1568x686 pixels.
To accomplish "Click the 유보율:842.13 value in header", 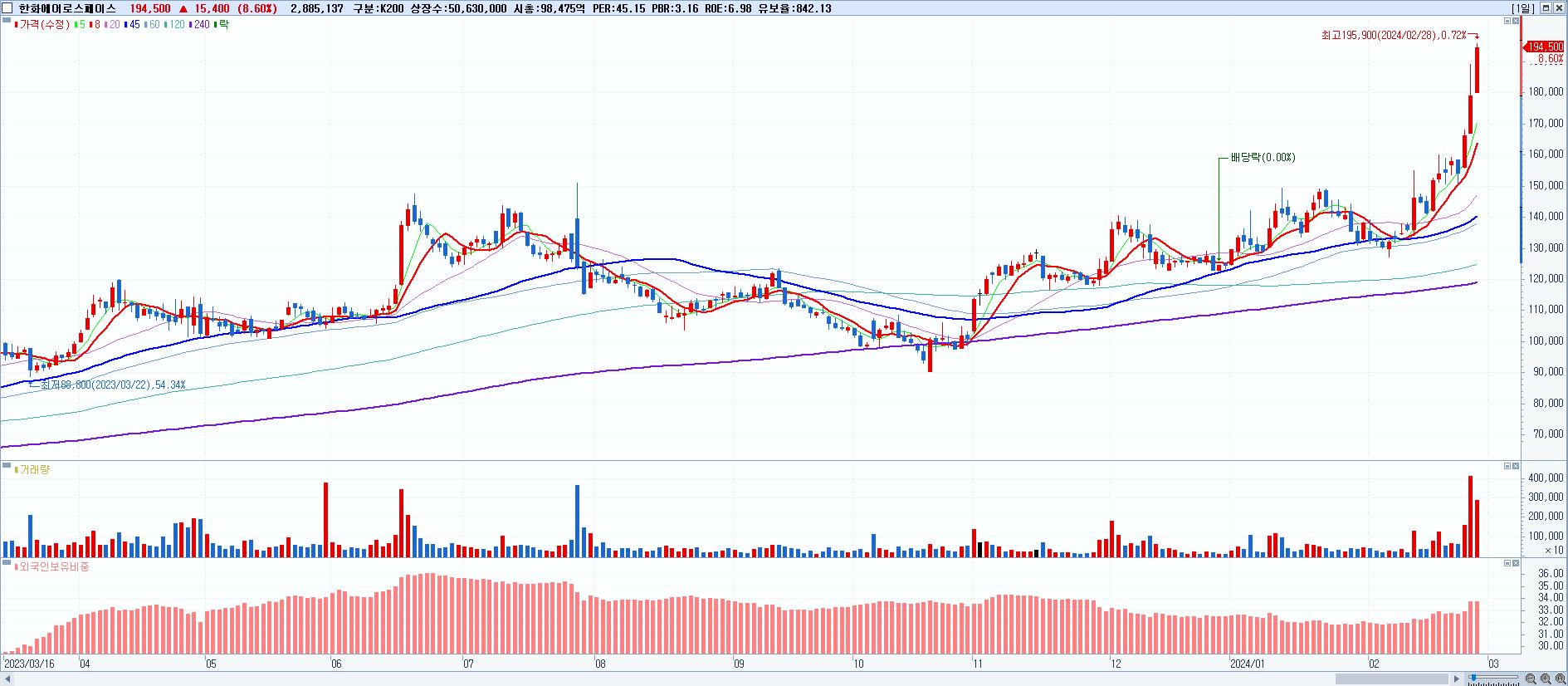I will pyautogui.click(x=794, y=8).
